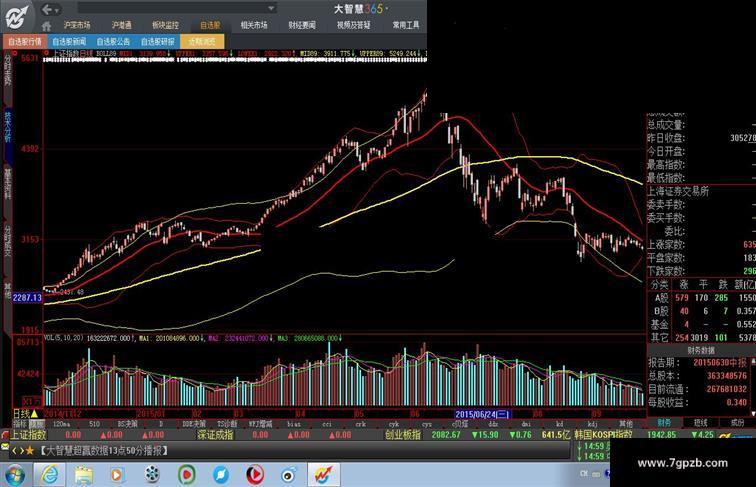Viewport: 756px width, 487px height.
Task: Open the 沪港通 menu
Action: (x=122, y=25)
